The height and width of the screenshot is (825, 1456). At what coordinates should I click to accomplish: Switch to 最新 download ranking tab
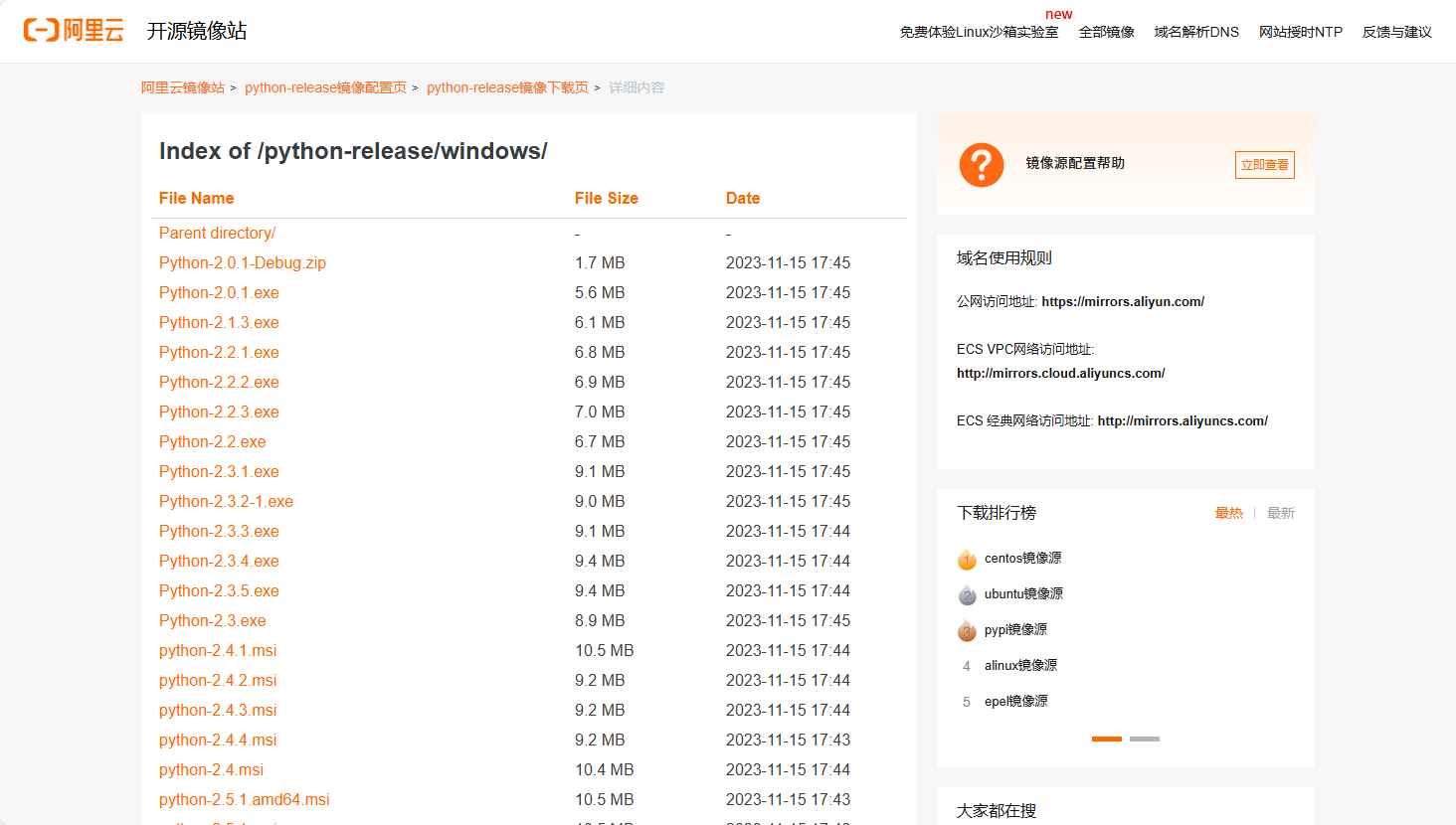coord(1281,513)
